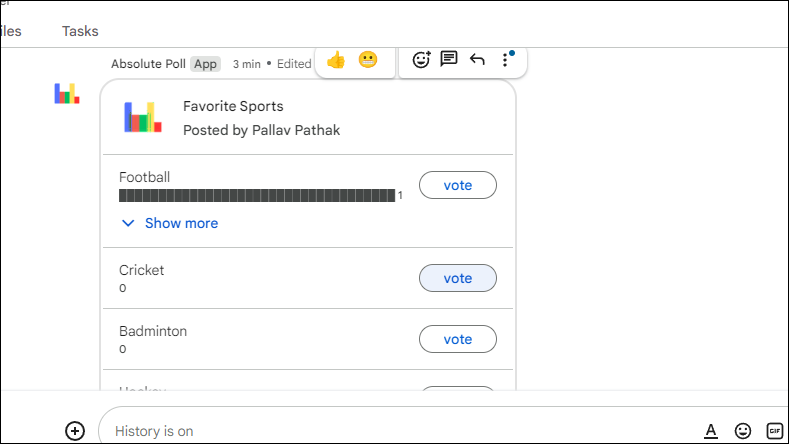Reply in thread to the poll message
789x444 pixels.
pyautogui.click(x=449, y=60)
